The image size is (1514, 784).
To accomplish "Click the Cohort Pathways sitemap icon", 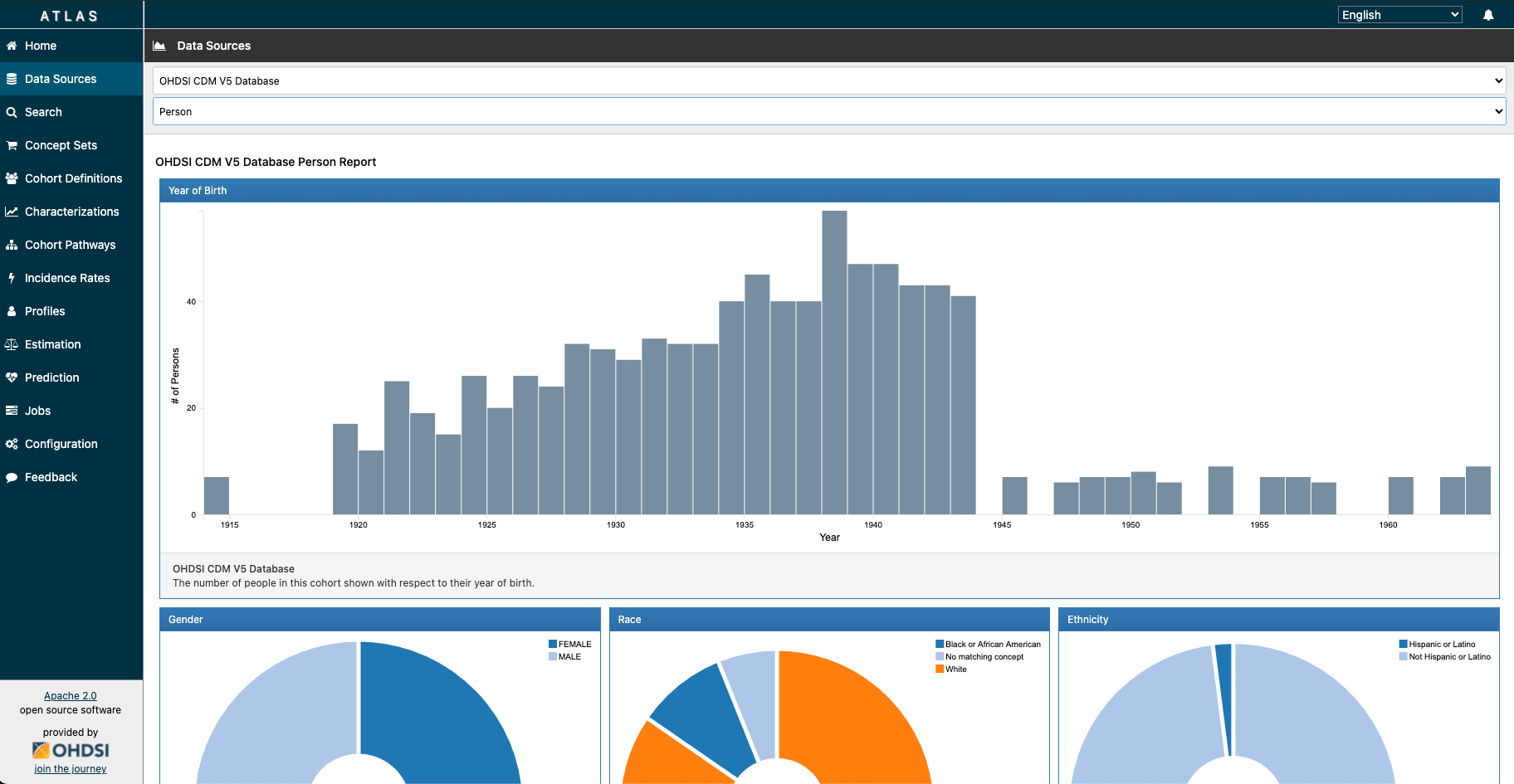I will coord(12,245).
